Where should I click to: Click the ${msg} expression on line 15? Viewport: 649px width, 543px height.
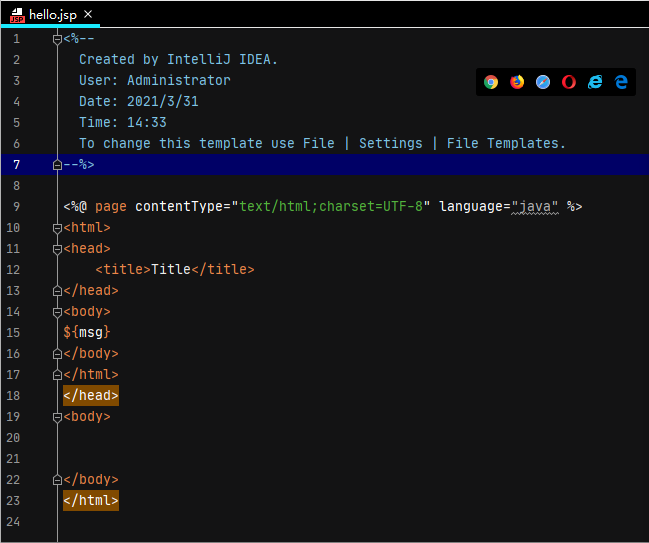(87, 332)
